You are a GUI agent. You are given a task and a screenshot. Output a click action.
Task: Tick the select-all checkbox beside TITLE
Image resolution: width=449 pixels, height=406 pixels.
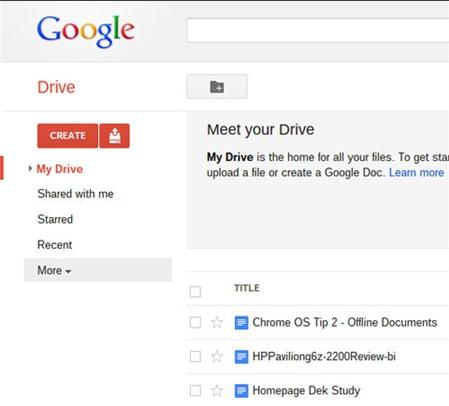[195, 292]
